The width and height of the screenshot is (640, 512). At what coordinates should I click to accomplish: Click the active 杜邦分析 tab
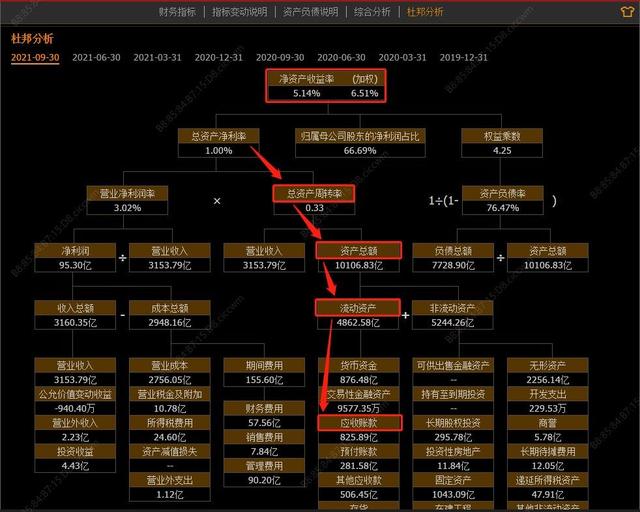click(425, 12)
